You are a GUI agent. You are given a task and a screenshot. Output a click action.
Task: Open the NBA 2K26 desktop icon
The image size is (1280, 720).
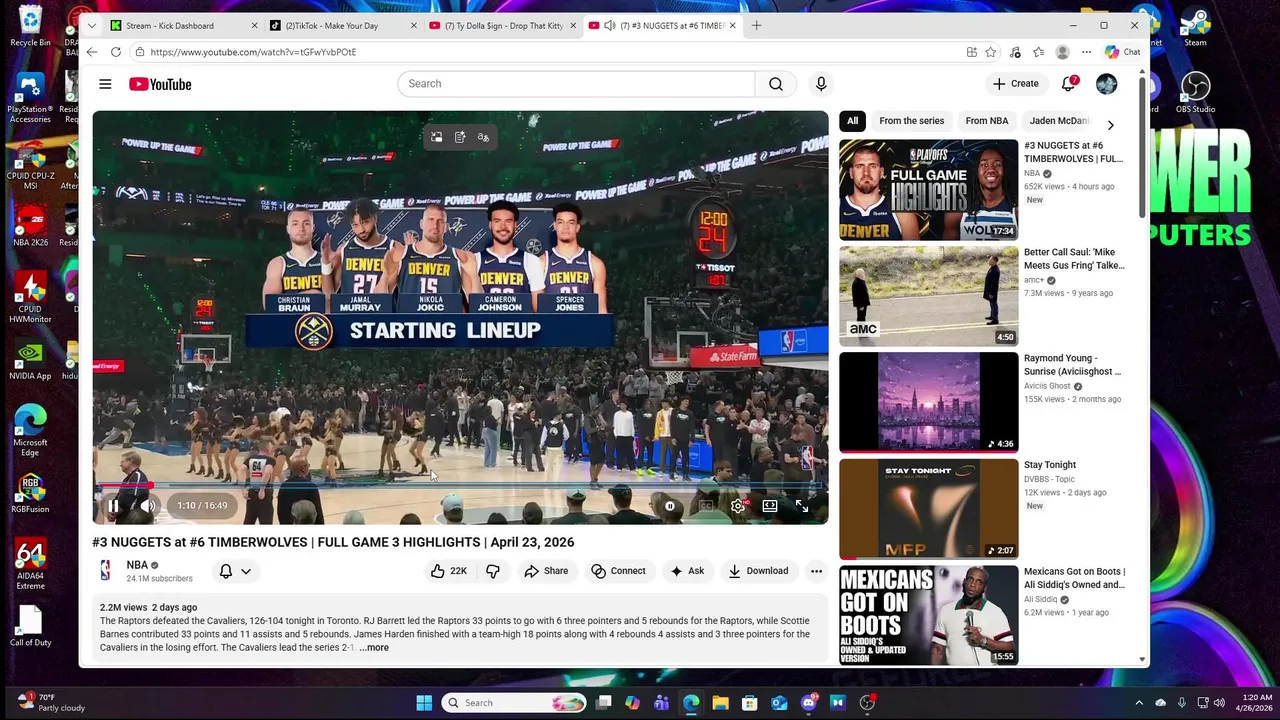click(30, 226)
